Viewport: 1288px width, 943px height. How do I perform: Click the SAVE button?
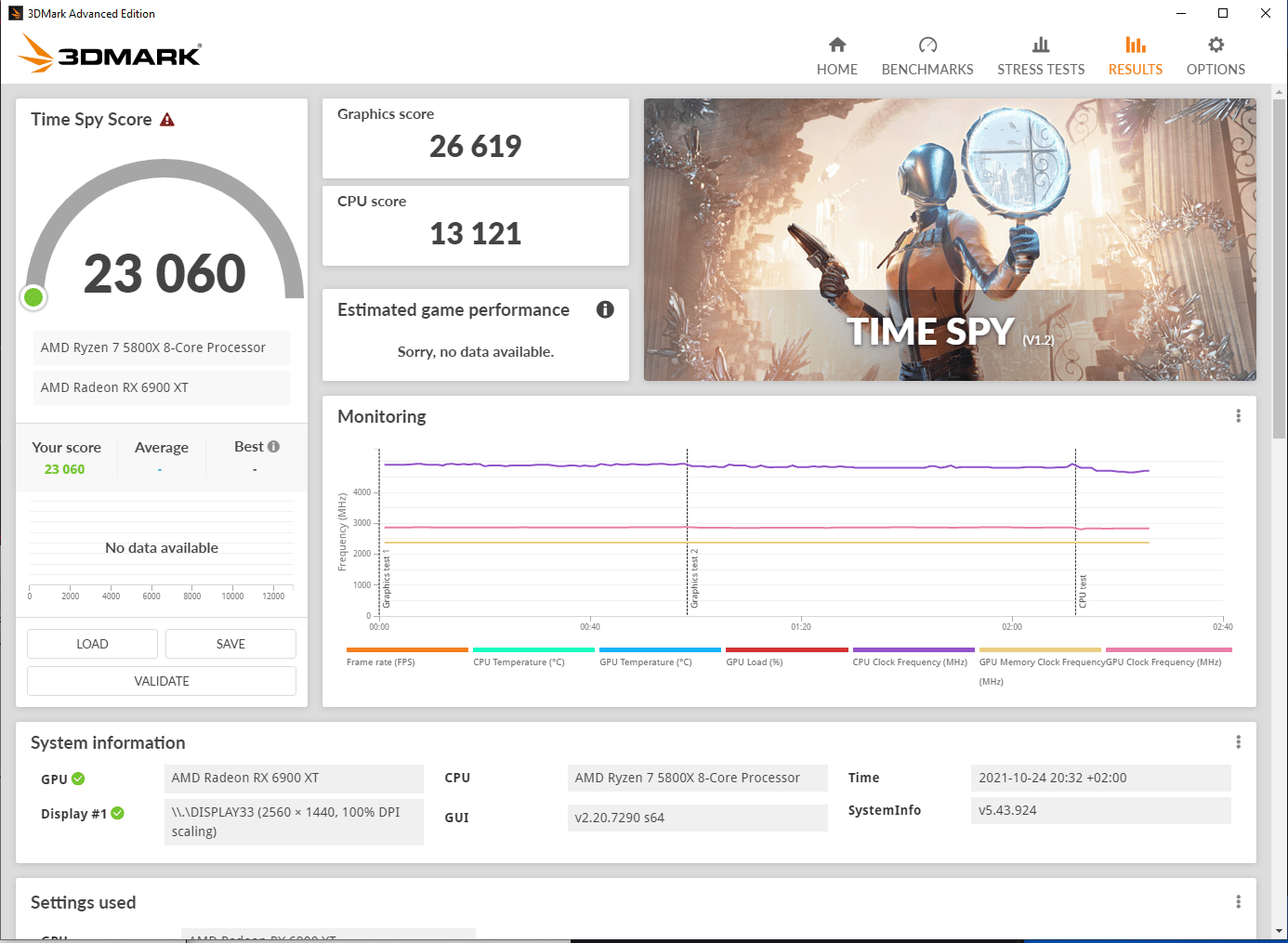point(230,644)
